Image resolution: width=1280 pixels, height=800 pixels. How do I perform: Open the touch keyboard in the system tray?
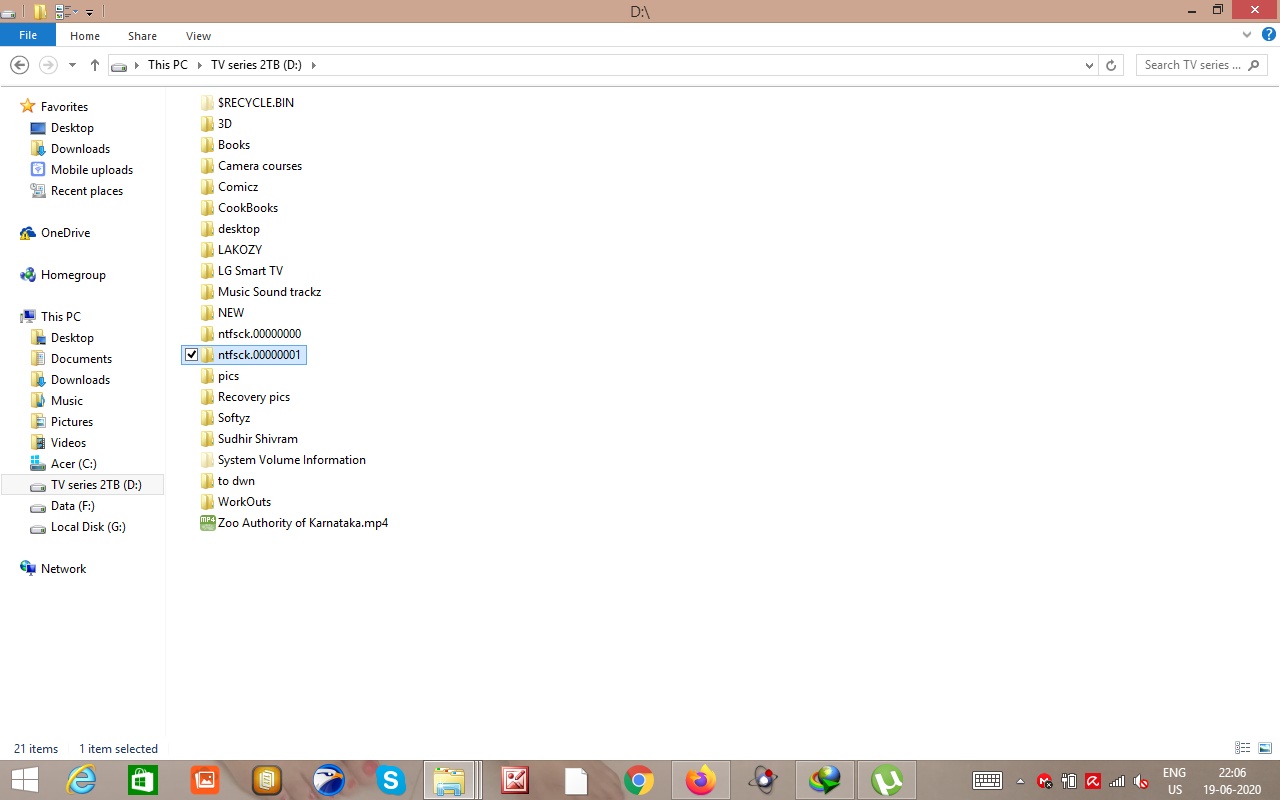tap(987, 780)
